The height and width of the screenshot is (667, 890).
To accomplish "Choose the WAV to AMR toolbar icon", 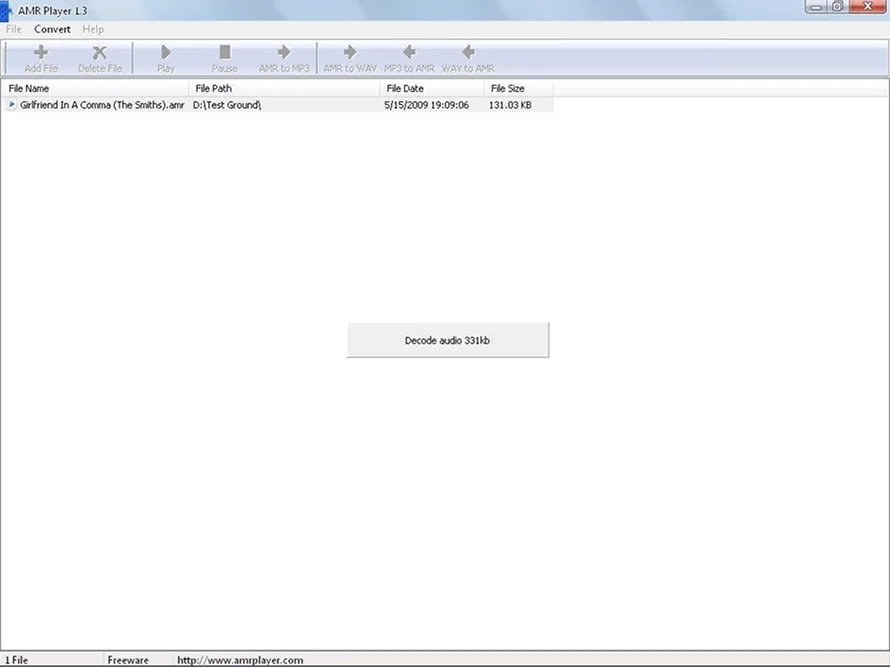I will click(x=468, y=52).
